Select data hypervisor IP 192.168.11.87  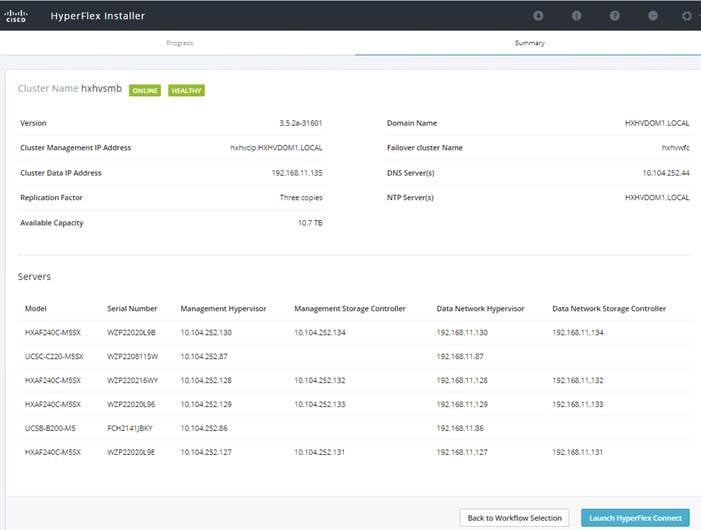pyautogui.click(x=460, y=357)
